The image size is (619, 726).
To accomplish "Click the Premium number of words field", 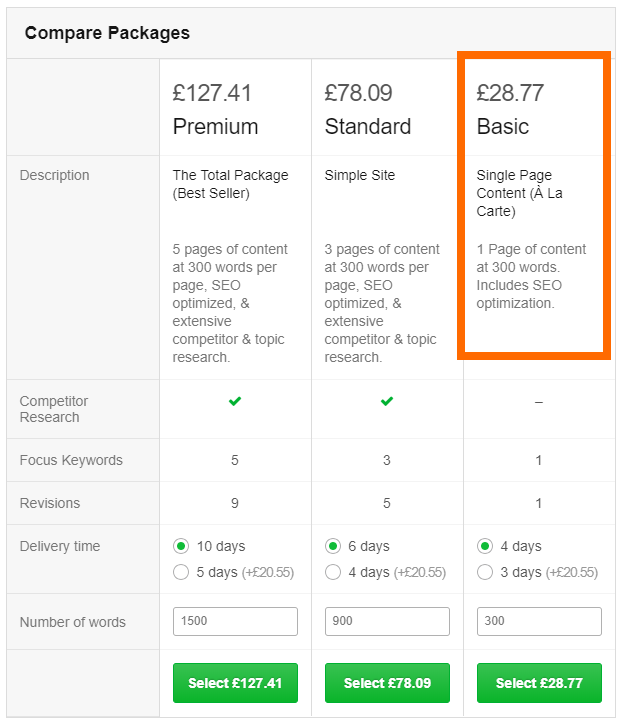I will (235, 621).
